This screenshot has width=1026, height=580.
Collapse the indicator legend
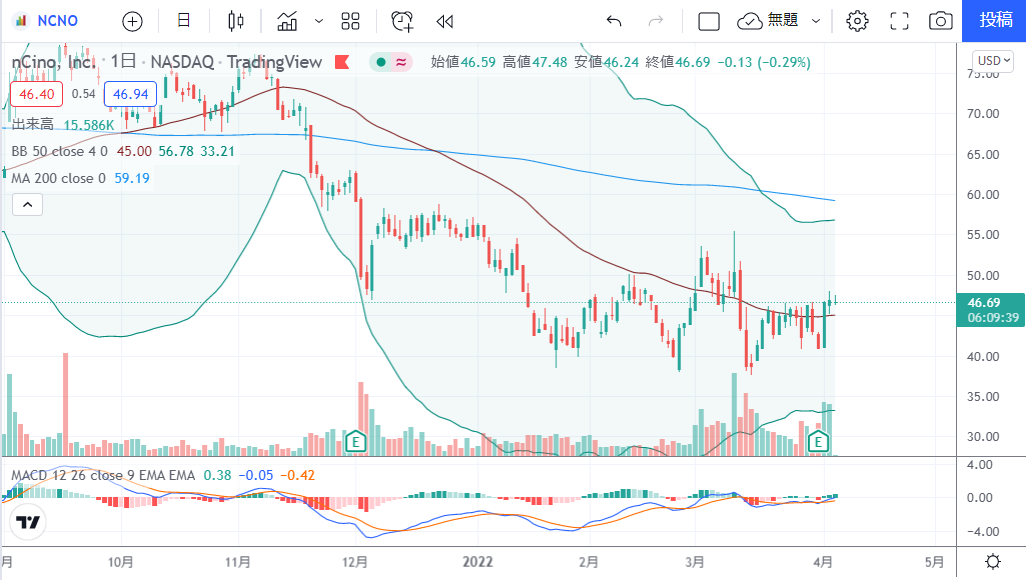point(27,205)
